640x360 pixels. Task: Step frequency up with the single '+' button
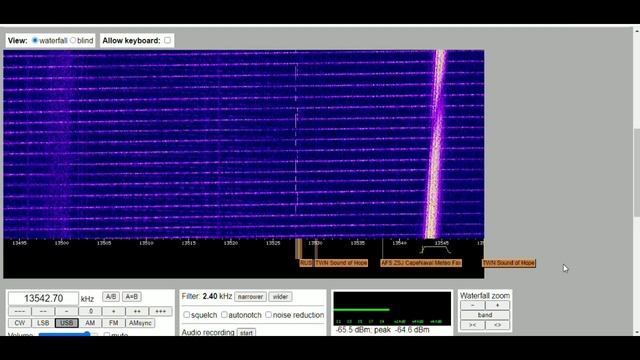113,311
